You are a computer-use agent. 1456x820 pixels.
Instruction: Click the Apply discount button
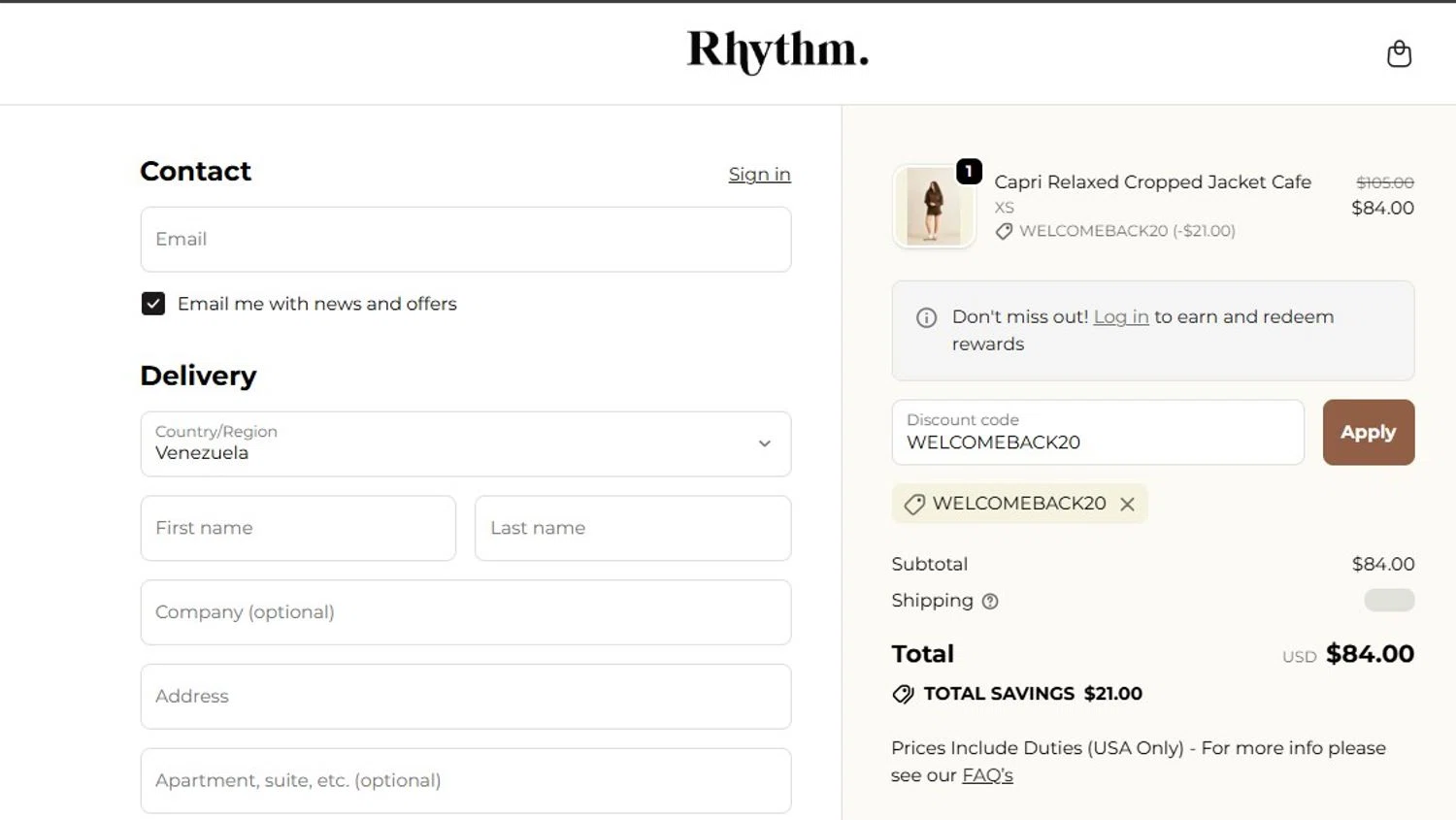click(1368, 432)
